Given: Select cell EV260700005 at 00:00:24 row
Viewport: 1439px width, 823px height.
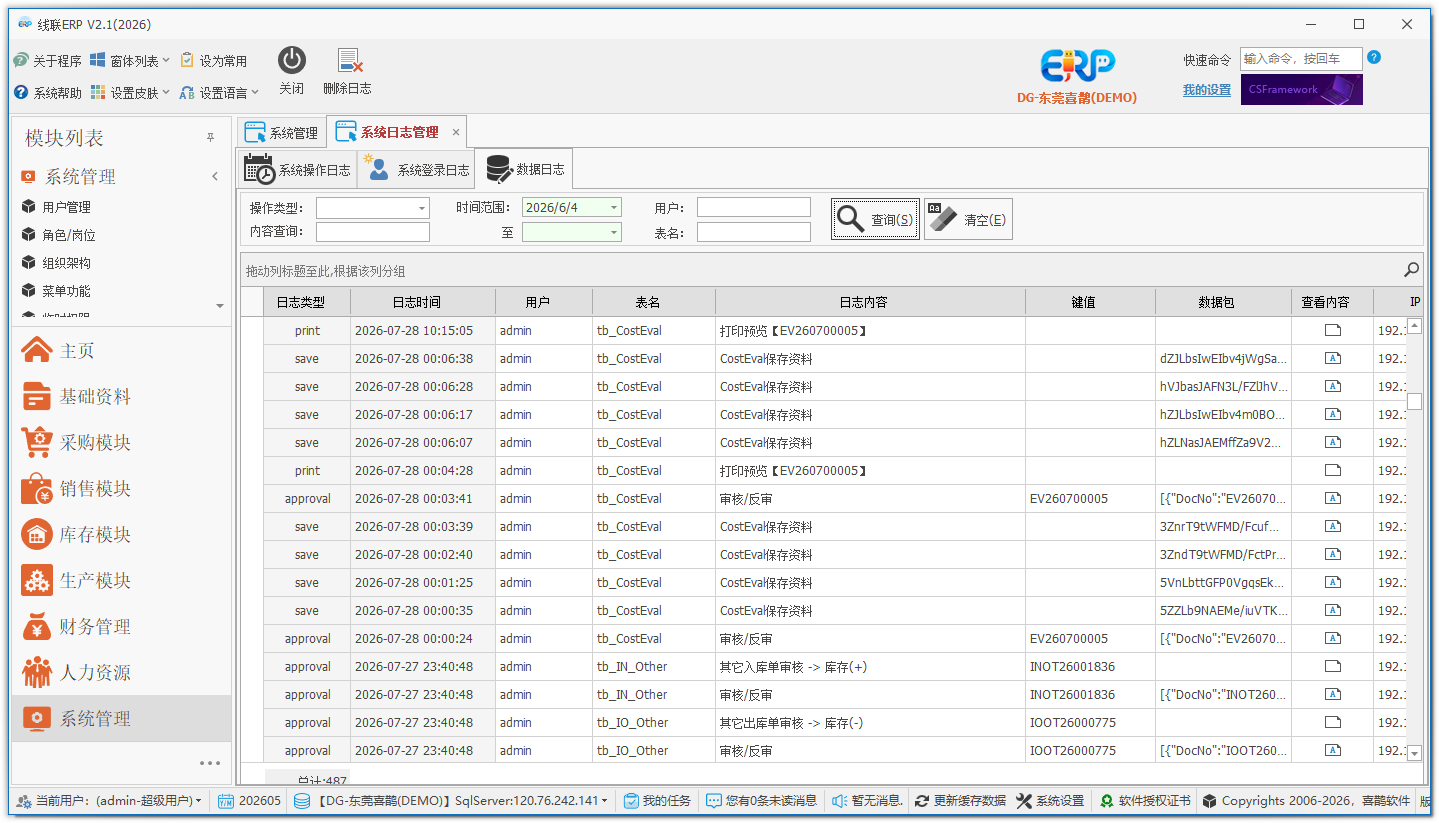Looking at the screenshot, I should click(x=1090, y=639).
